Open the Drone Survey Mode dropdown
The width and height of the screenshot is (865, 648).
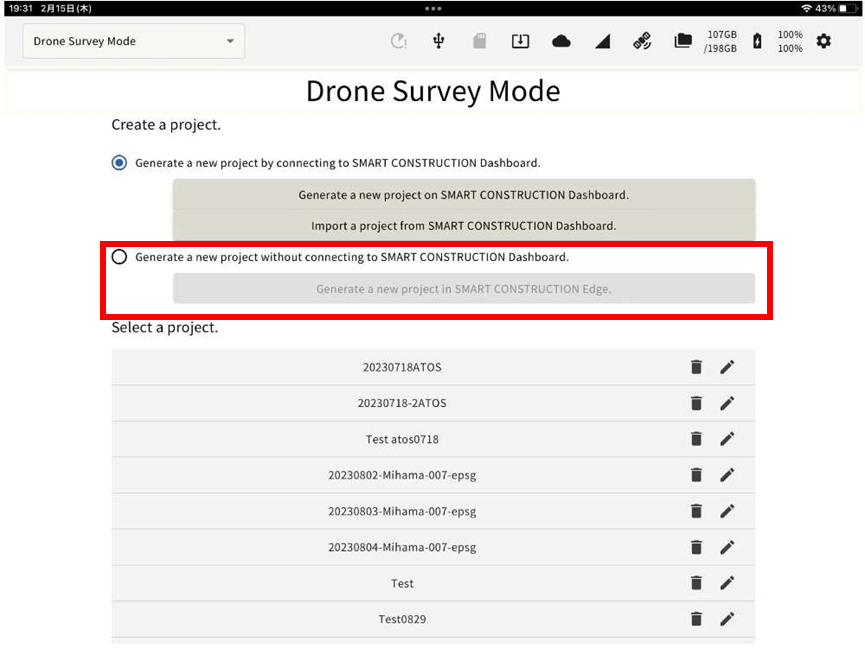[134, 41]
